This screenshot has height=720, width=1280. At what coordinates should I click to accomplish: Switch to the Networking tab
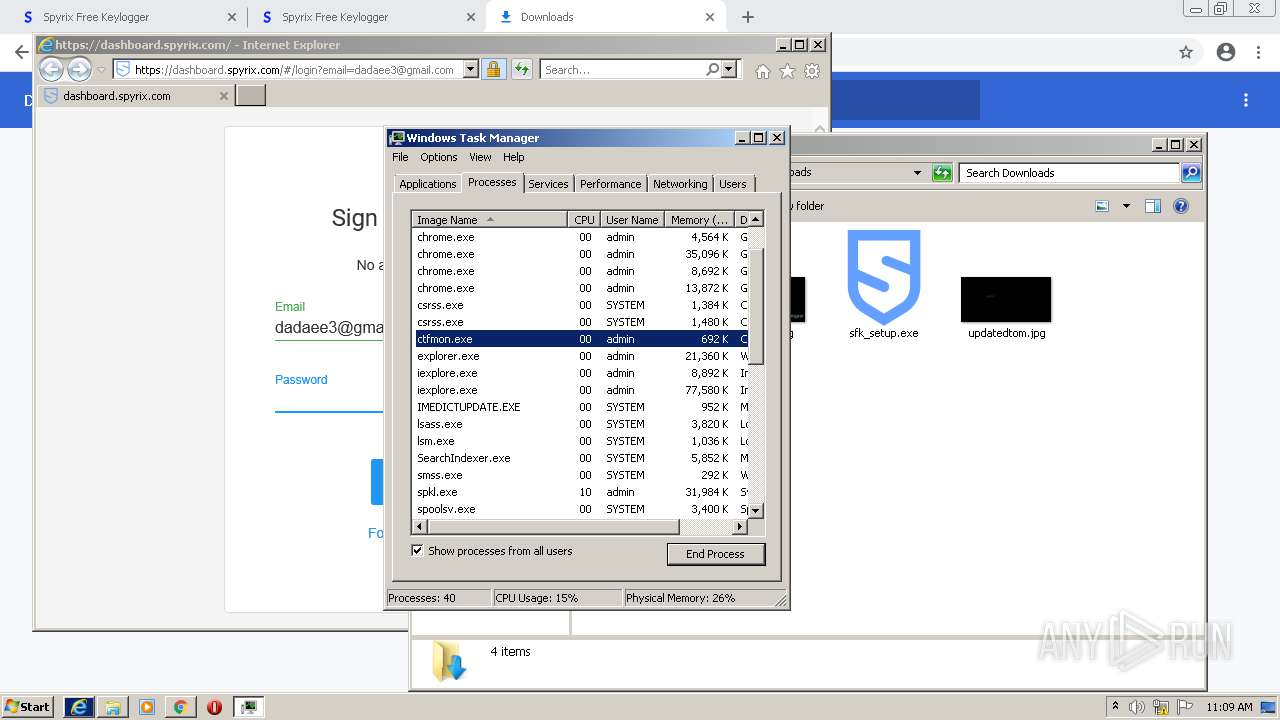click(x=680, y=184)
